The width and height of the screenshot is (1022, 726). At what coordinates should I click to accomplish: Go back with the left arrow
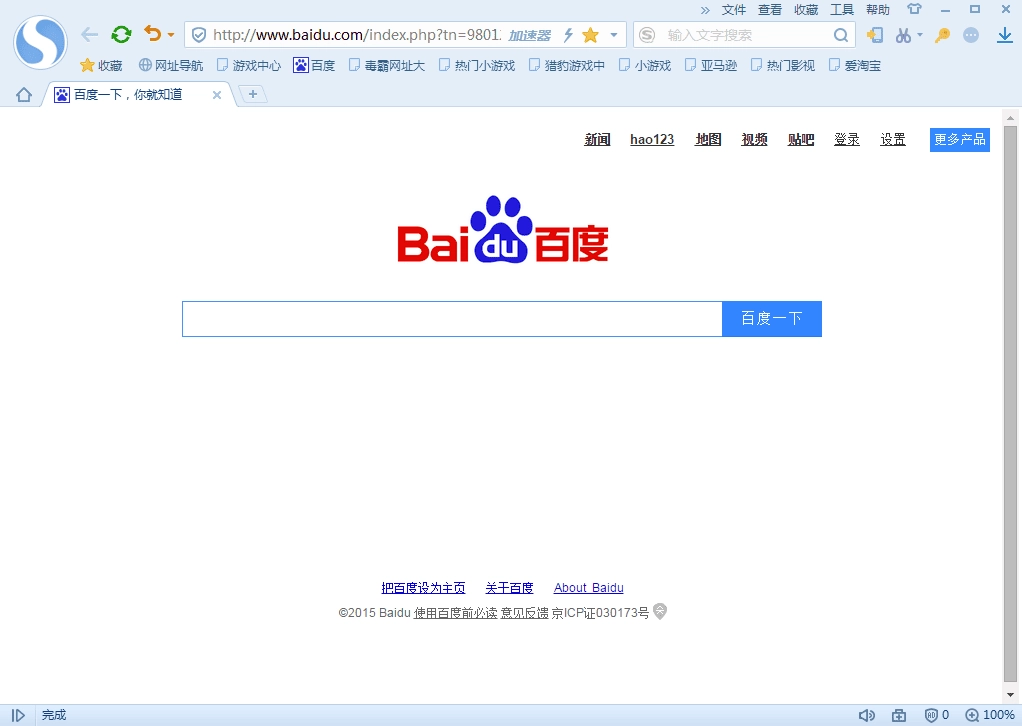(x=89, y=35)
